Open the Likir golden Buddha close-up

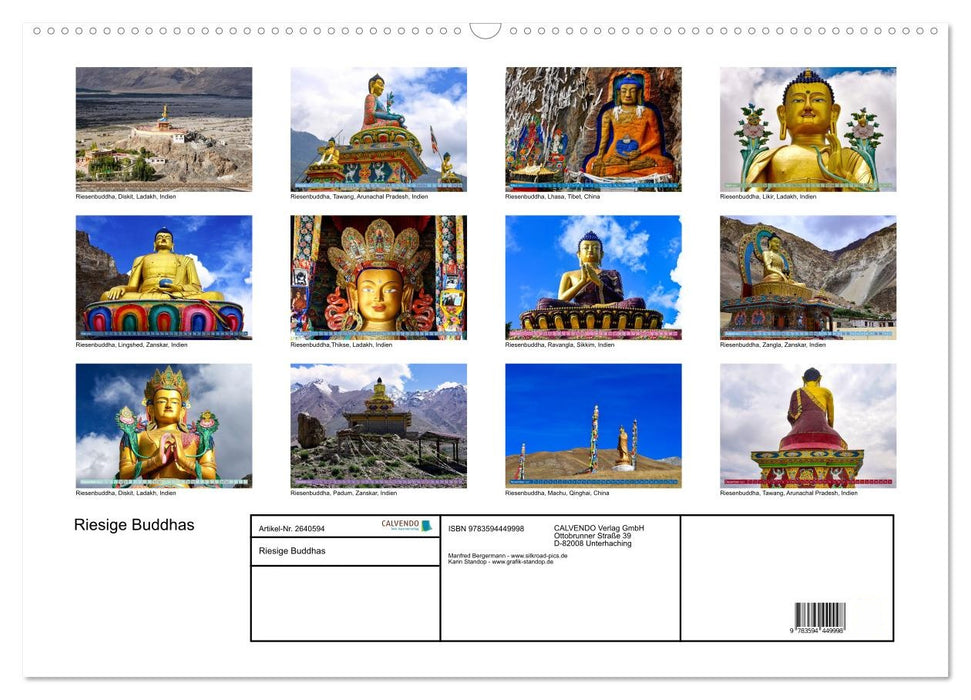[808, 129]
